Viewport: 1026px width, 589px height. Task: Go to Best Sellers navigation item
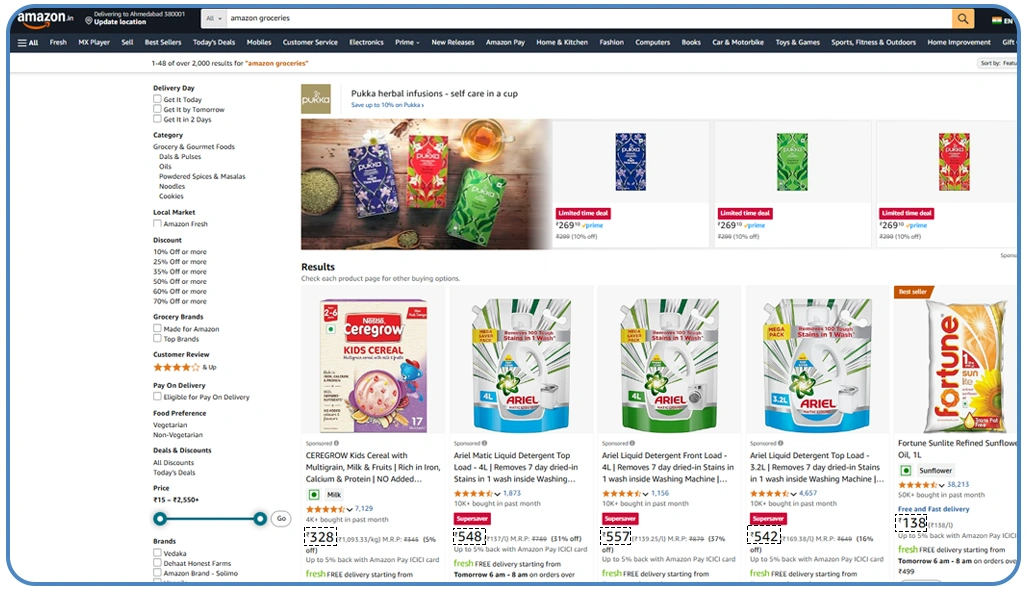[163, 43]
